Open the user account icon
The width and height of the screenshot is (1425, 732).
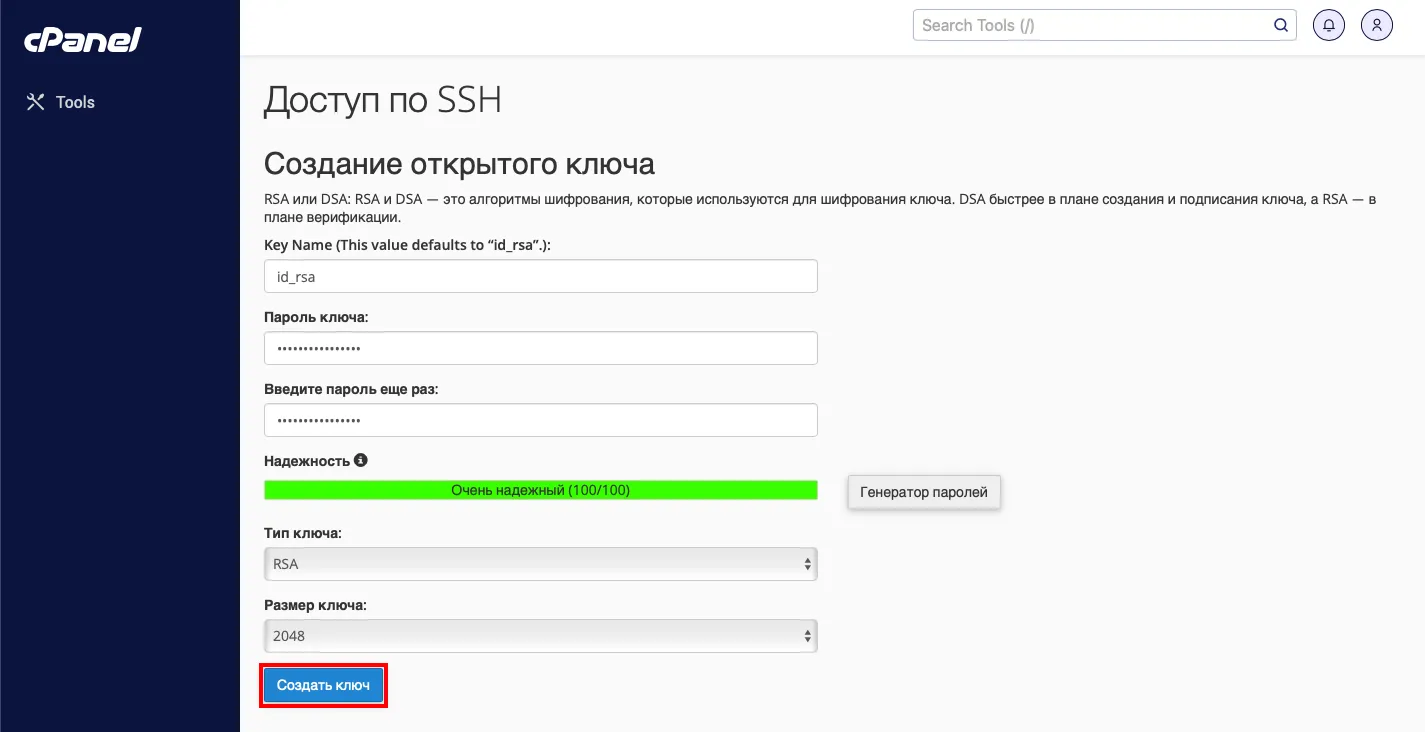click(1377, 26)
